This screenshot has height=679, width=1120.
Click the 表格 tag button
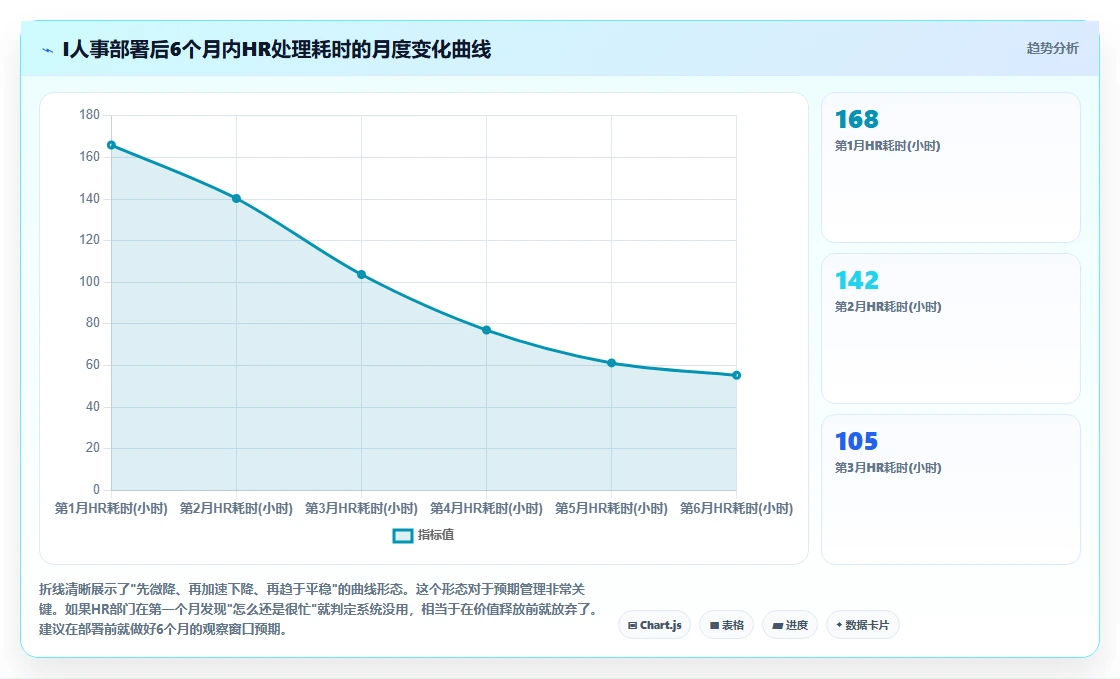[726, 625]
